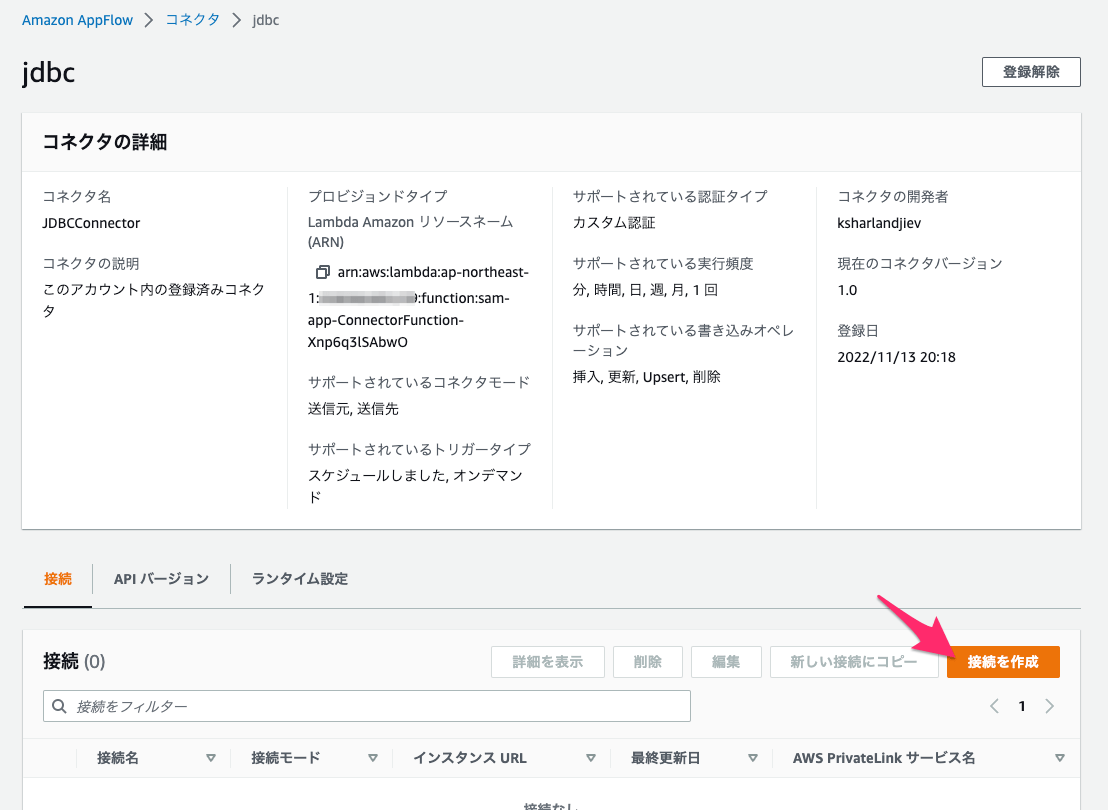The image size is (1108, 810).
Task: Click the left pagination chevron
Action: point(993,705)
